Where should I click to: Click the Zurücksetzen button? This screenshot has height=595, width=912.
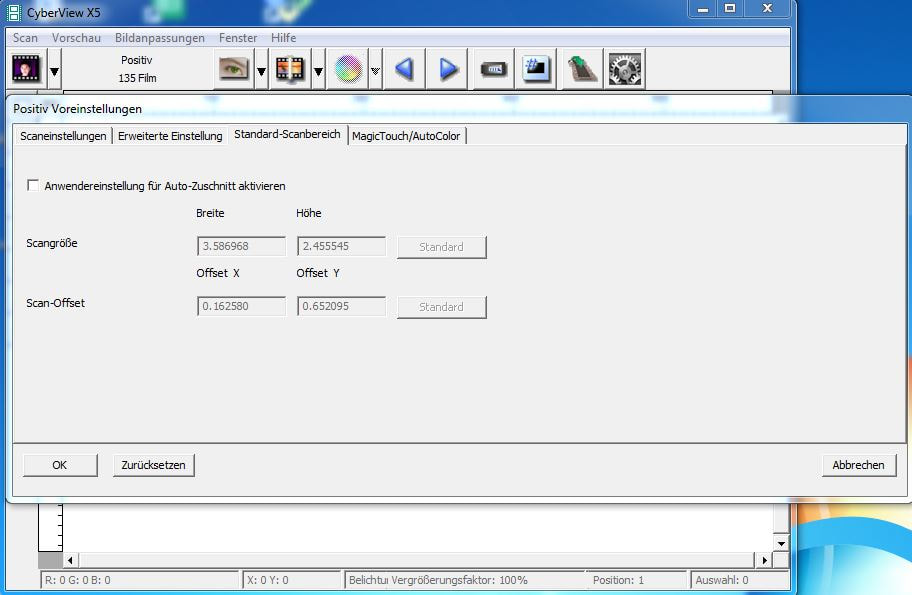pyautogui.click(x=154, y=465)
